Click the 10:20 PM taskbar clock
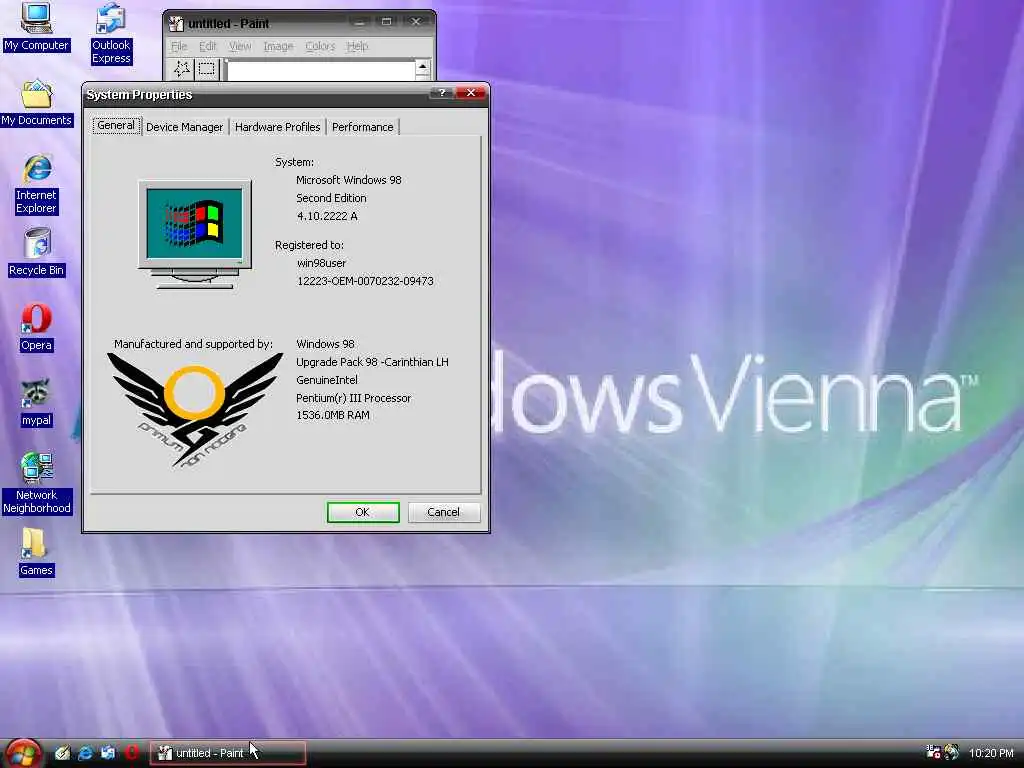1024x768 pixels. coord(991,753)
